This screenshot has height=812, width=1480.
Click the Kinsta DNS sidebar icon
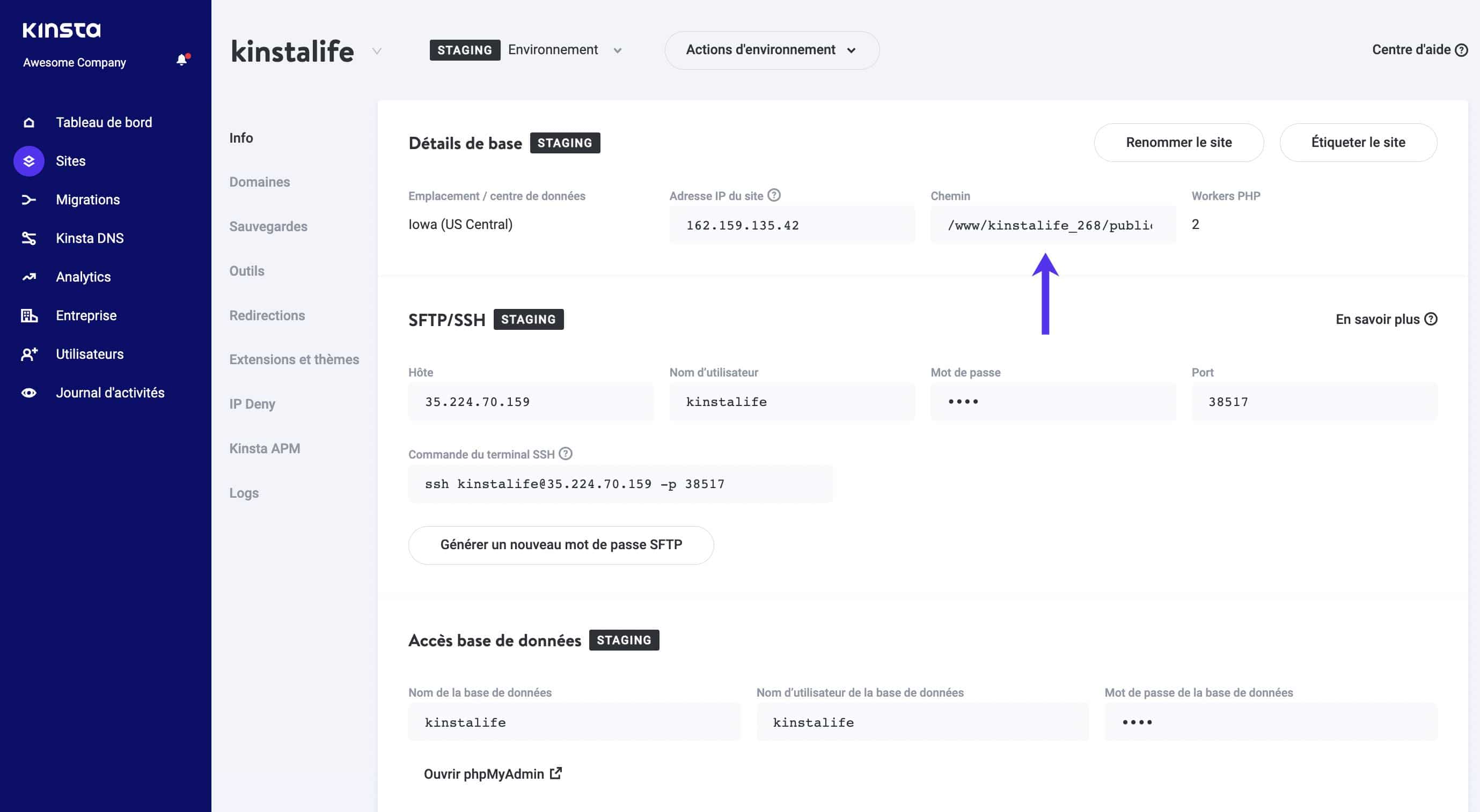[28, 238]
